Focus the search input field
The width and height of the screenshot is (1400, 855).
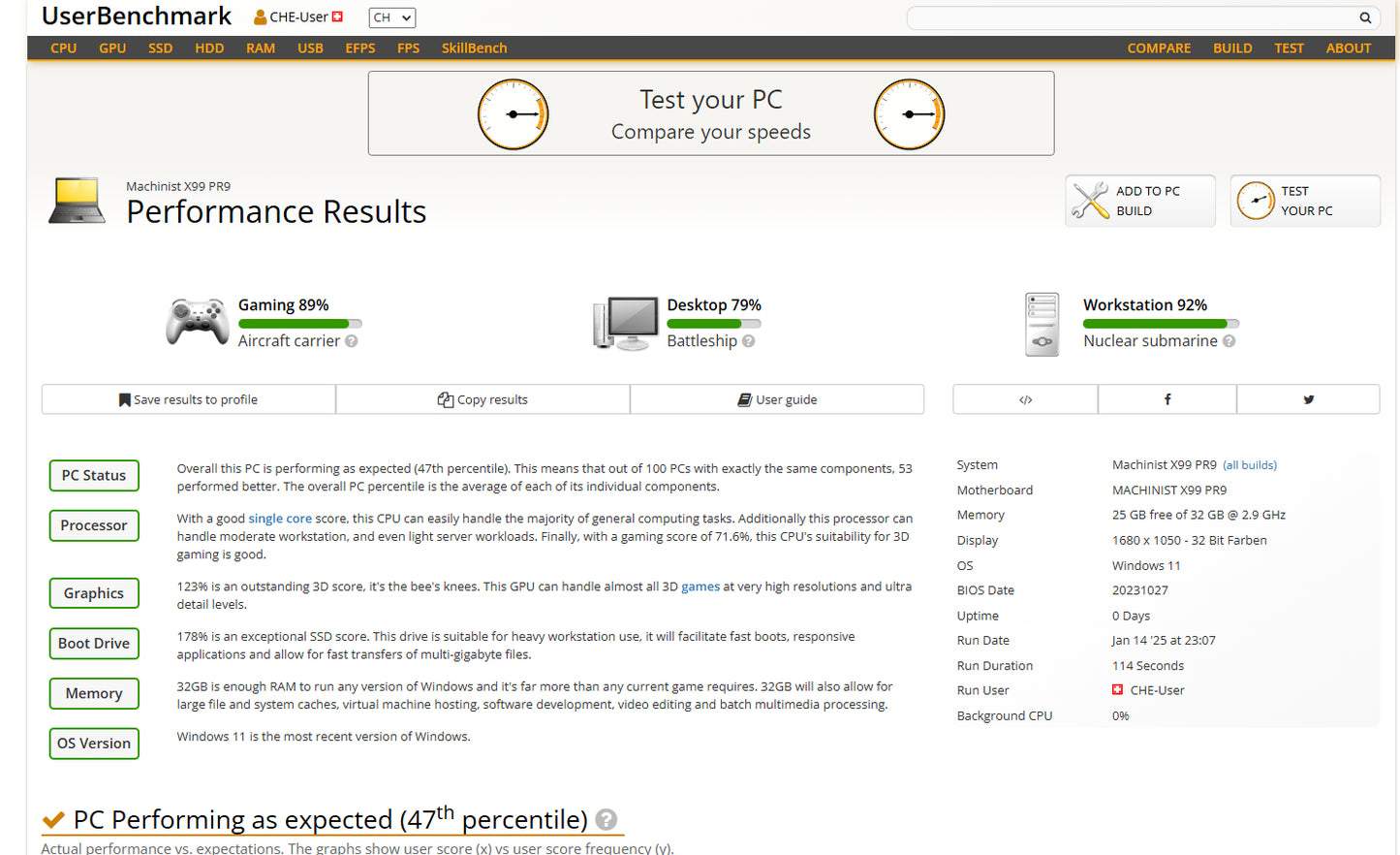tap(1132, 17)
